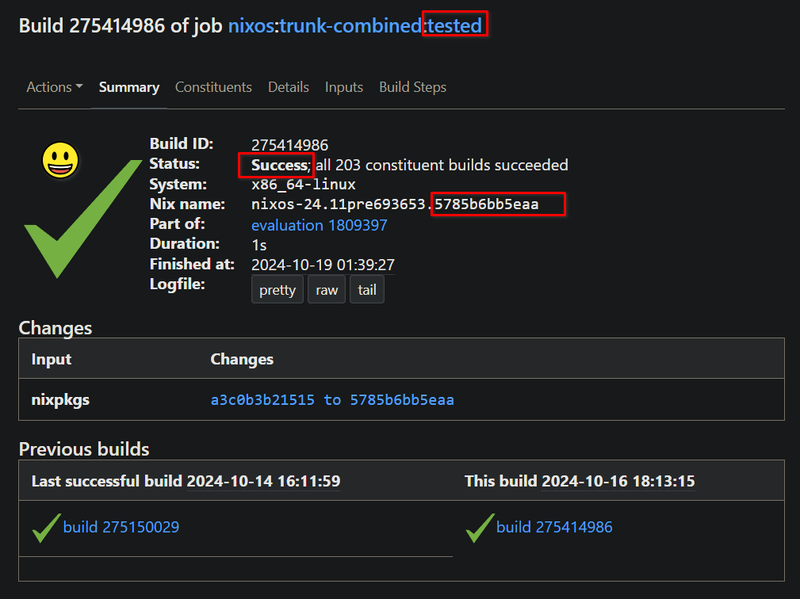800x599 pixels.
Task: Open the raw logfile
Action: (327, 290)
